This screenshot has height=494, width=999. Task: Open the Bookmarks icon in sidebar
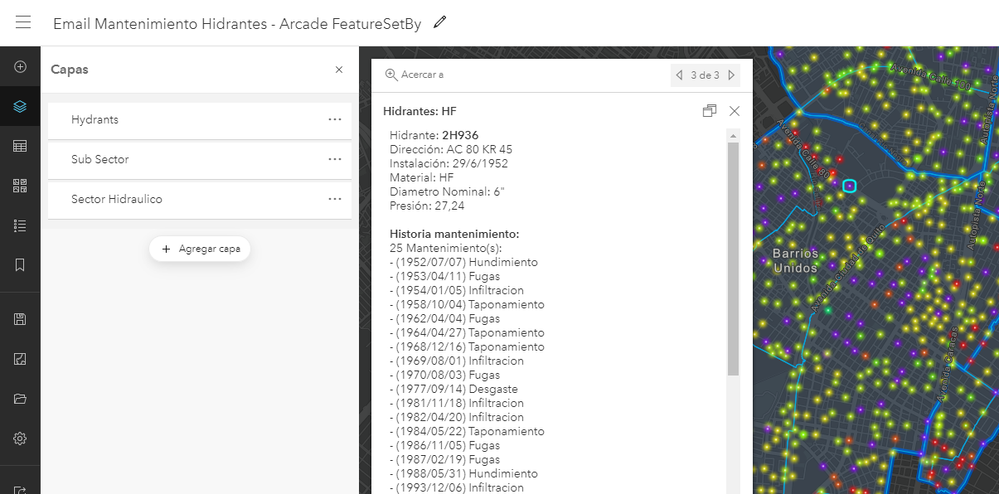(x=20, y=265)
